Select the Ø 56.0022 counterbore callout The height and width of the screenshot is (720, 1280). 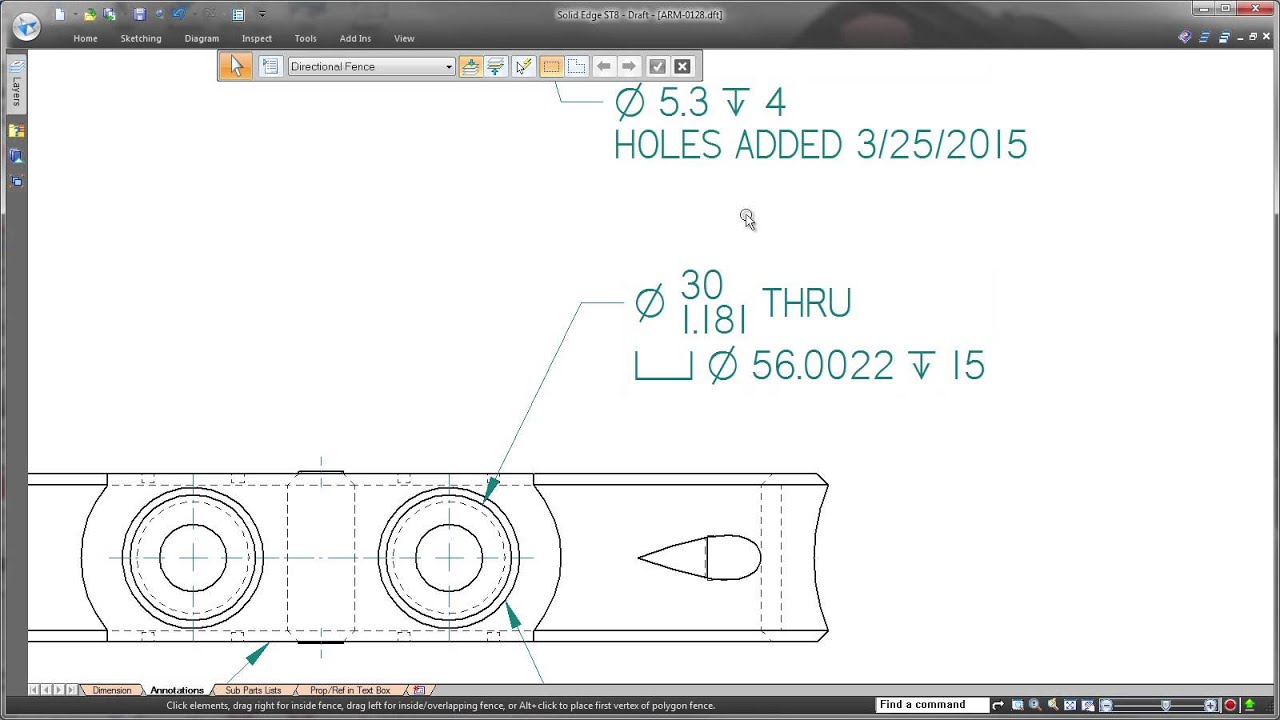810,366
